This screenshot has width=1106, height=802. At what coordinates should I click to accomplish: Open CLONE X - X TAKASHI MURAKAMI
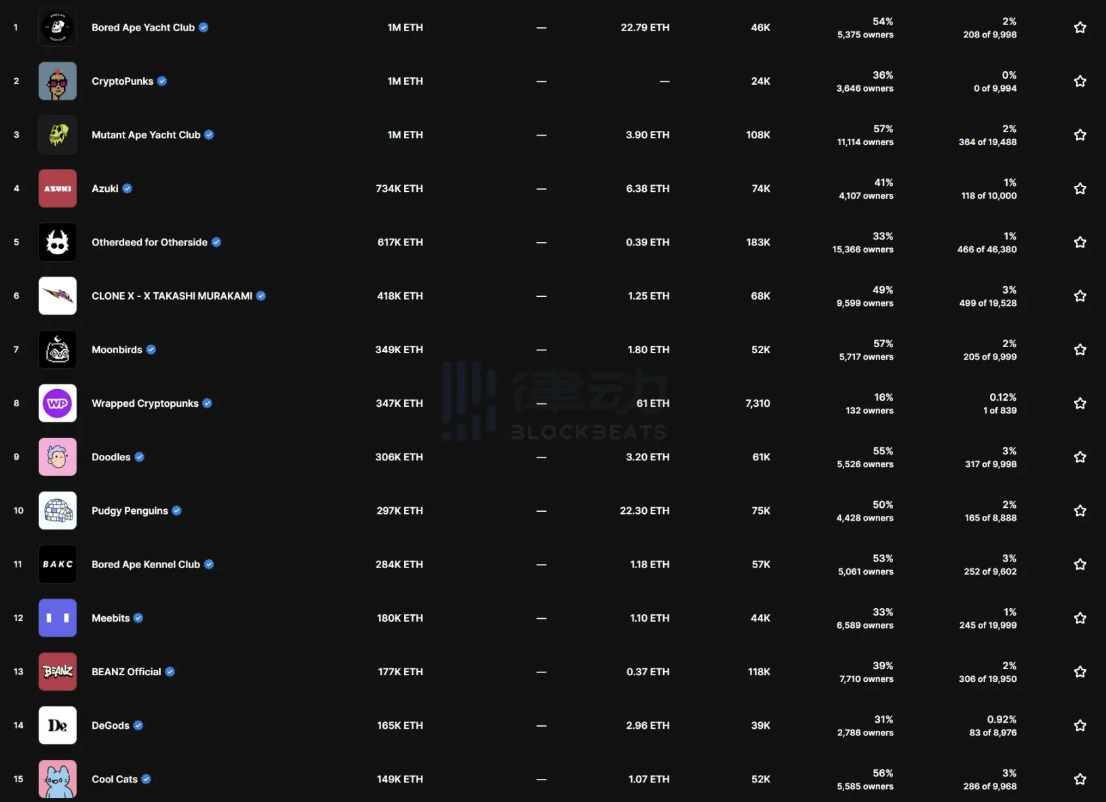click(172, 296)
